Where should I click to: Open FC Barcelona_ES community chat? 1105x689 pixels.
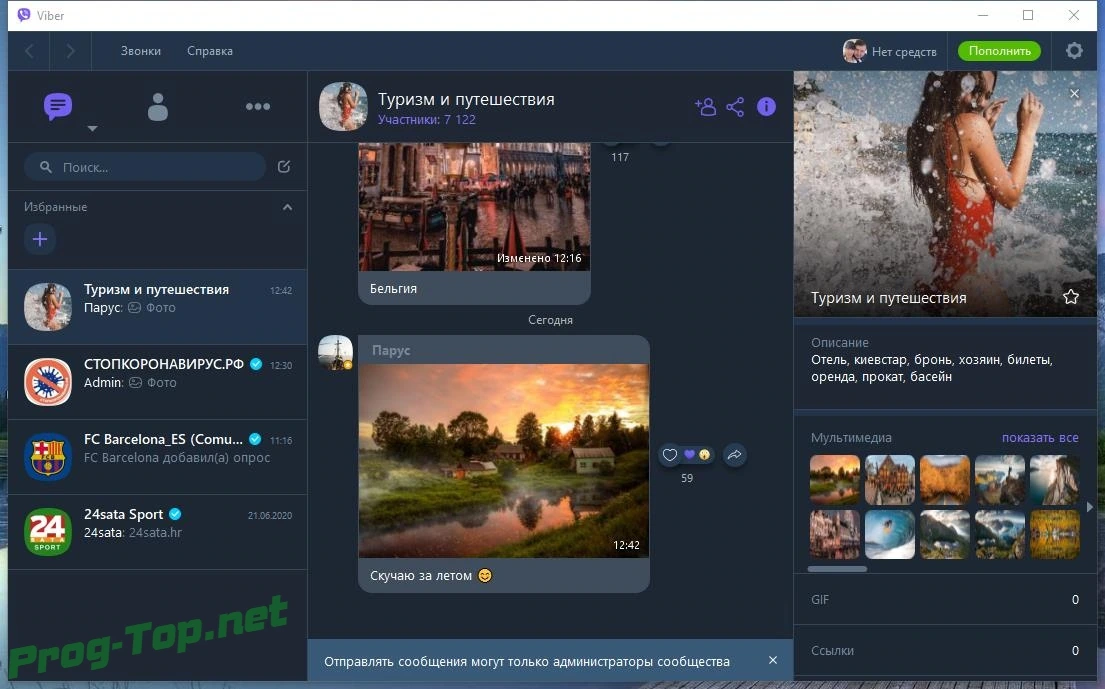click(158, 457)
